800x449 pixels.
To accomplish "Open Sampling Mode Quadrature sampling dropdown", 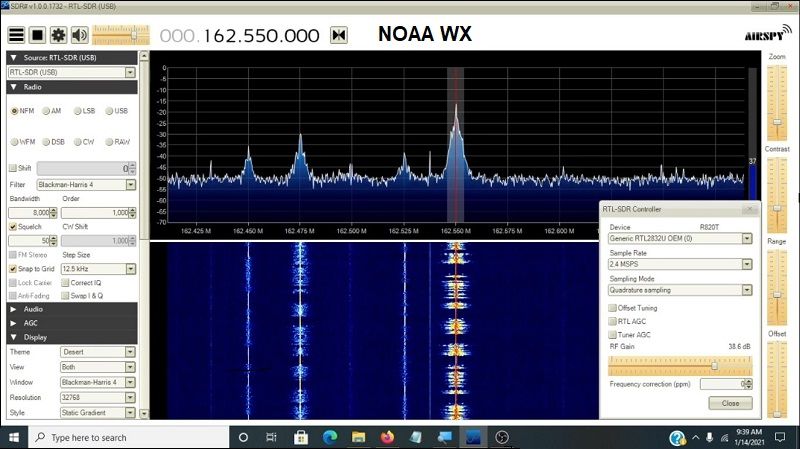I will pos(747,290).
